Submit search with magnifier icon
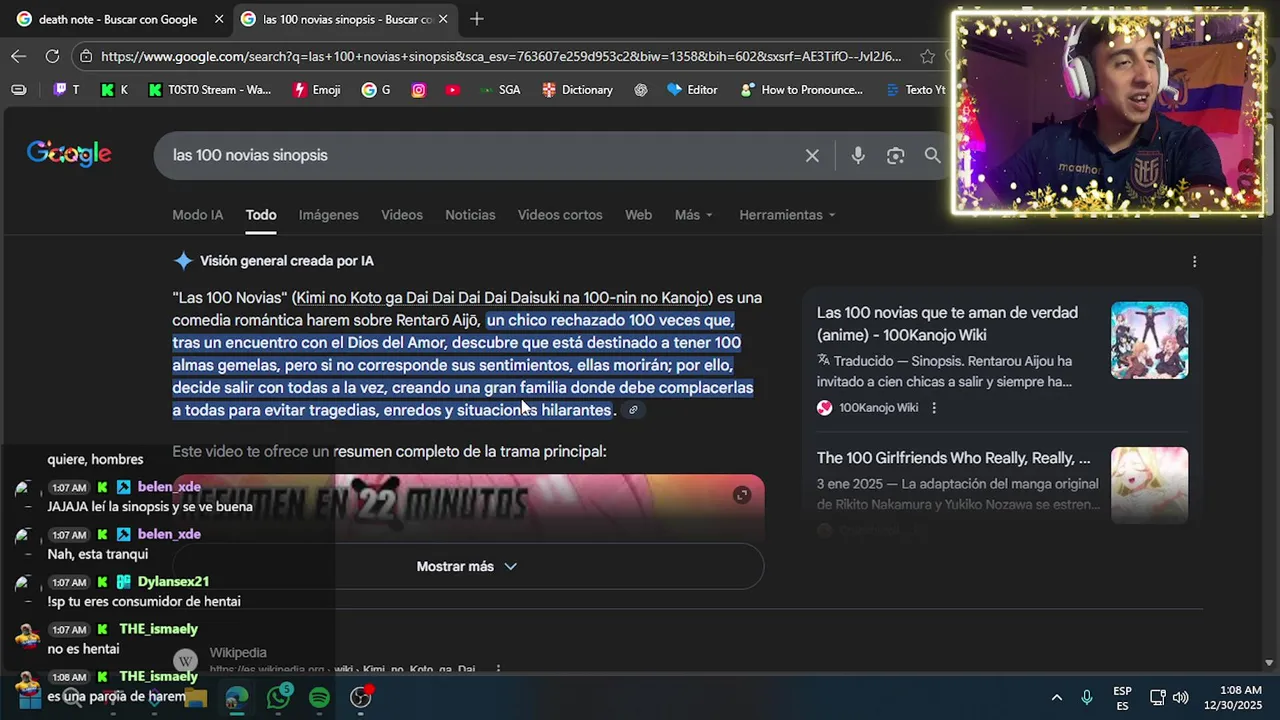Image resolution: width=1280 pixels, height=720 pixels. [932, 155]
